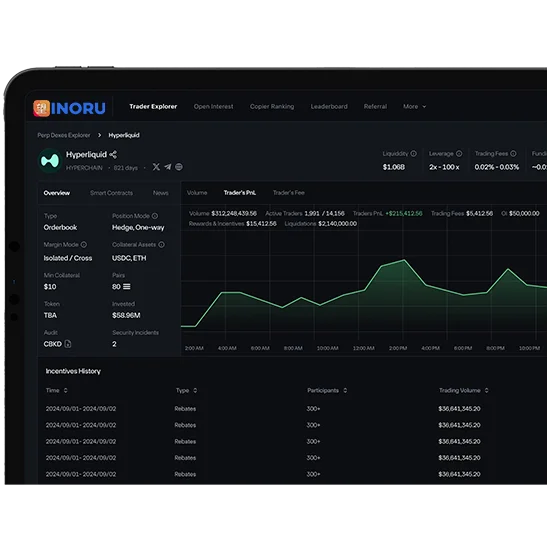Show Collateral Assets info icon
Screen dimensions: 550x550
pyautogui.click(x=161, y=244)
